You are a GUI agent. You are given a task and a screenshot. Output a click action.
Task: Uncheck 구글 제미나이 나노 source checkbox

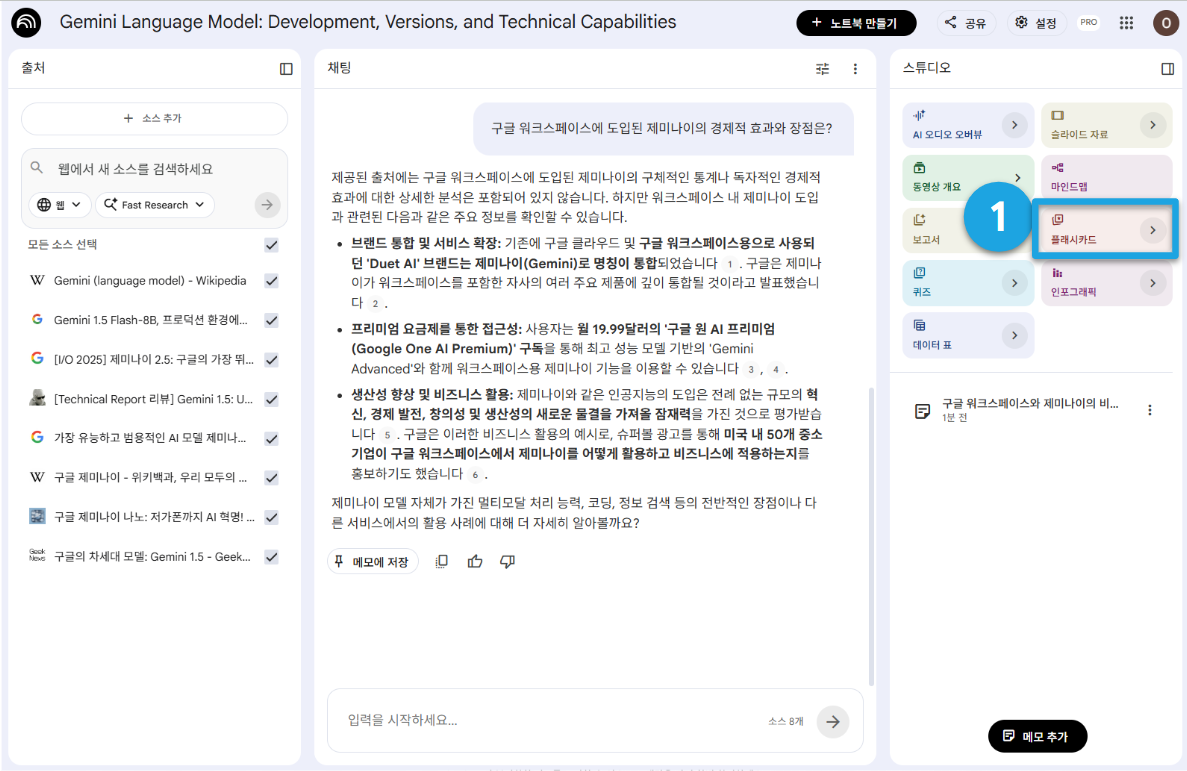(x=271, y=517)
